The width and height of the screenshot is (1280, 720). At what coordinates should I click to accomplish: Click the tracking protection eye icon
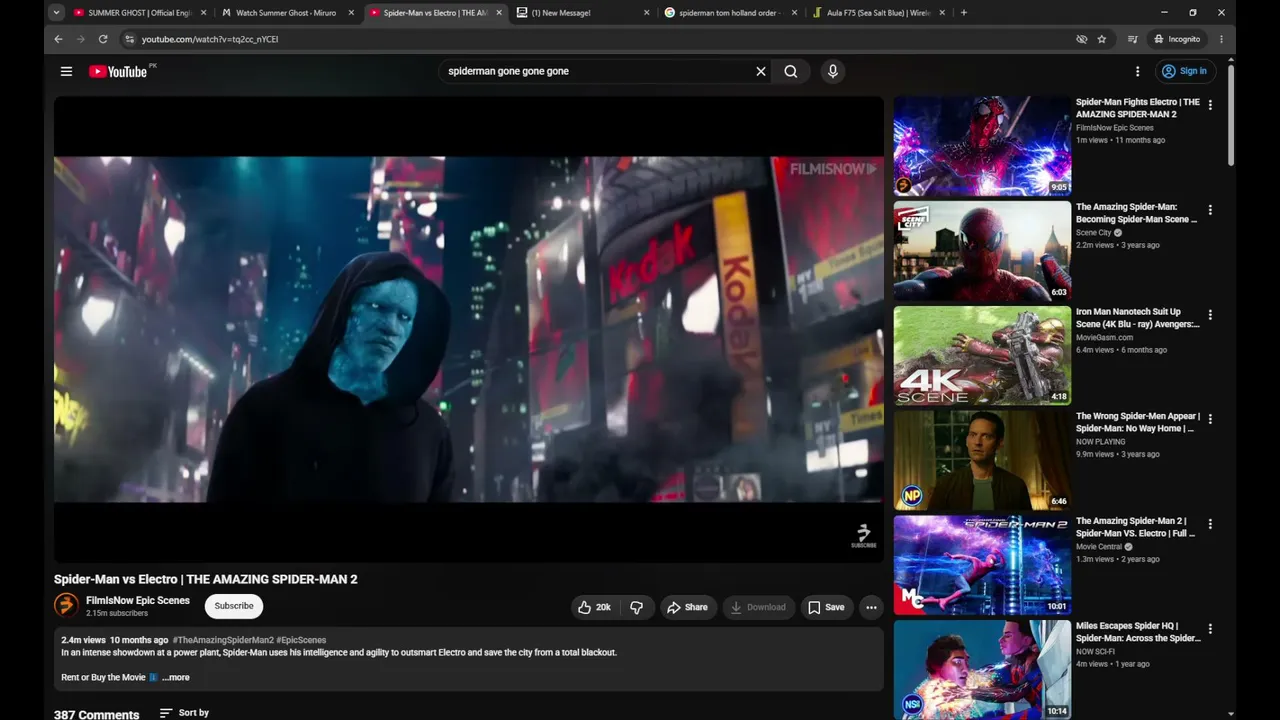1081,39
